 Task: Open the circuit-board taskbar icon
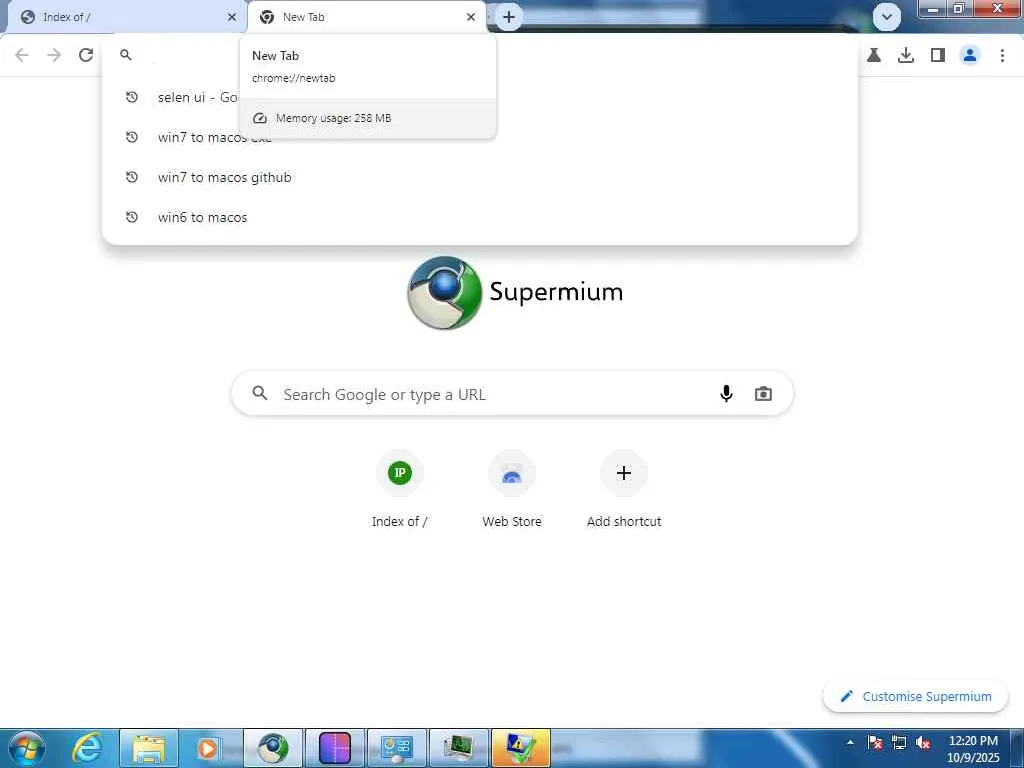458,748
